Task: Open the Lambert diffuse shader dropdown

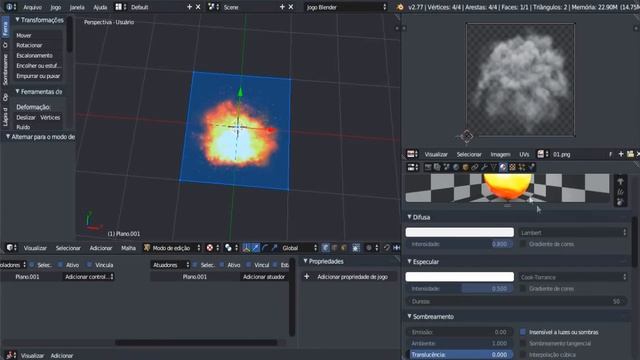Action: pos(573,232)
